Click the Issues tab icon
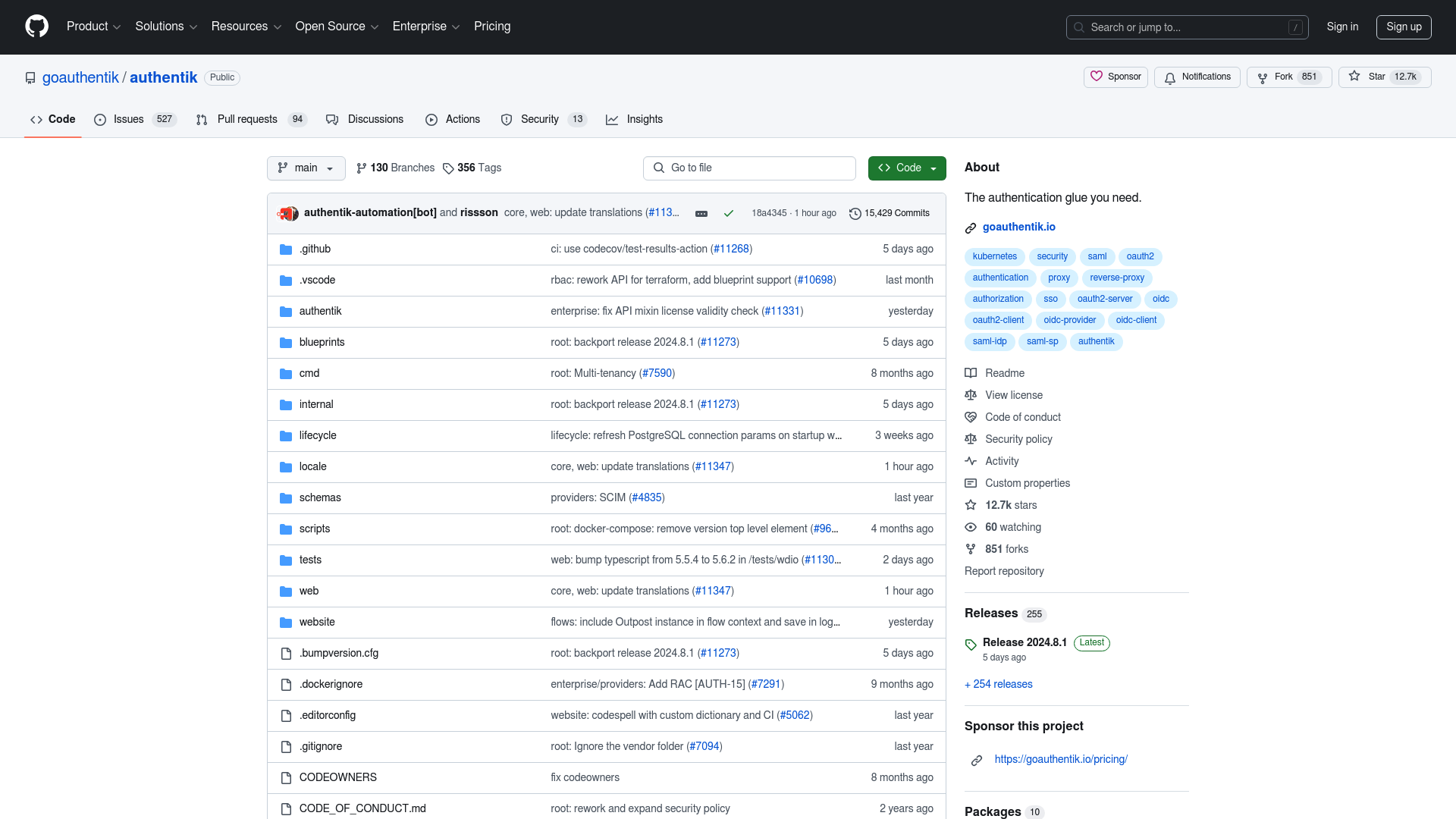1456x819 pixels. coord(101,119)
